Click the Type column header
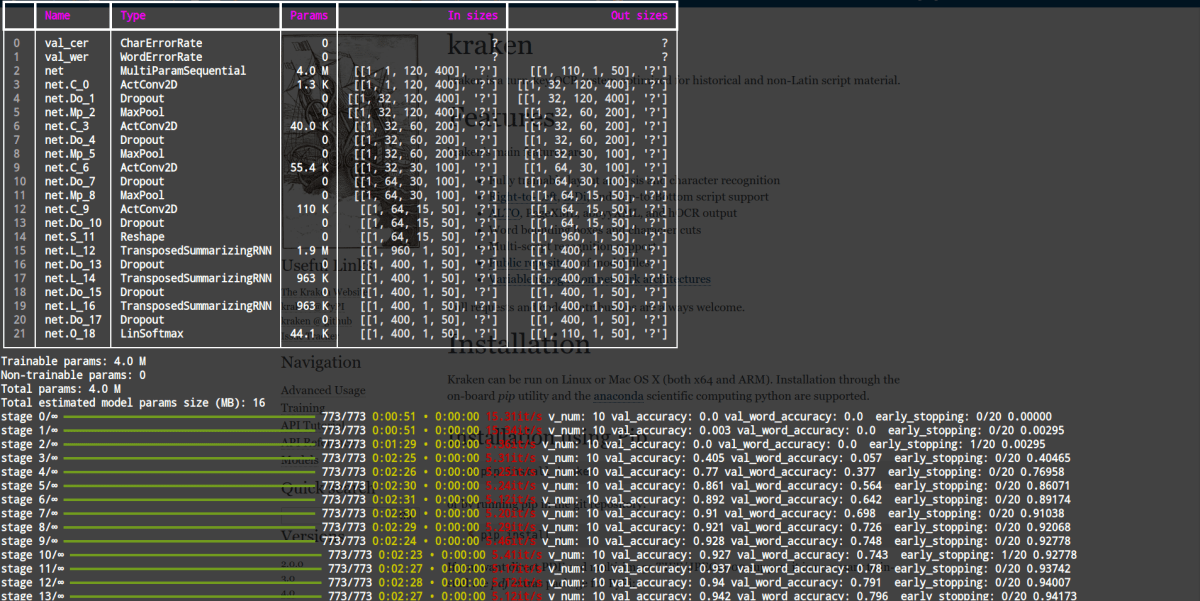1200x601 pixels. pos(133,16)
